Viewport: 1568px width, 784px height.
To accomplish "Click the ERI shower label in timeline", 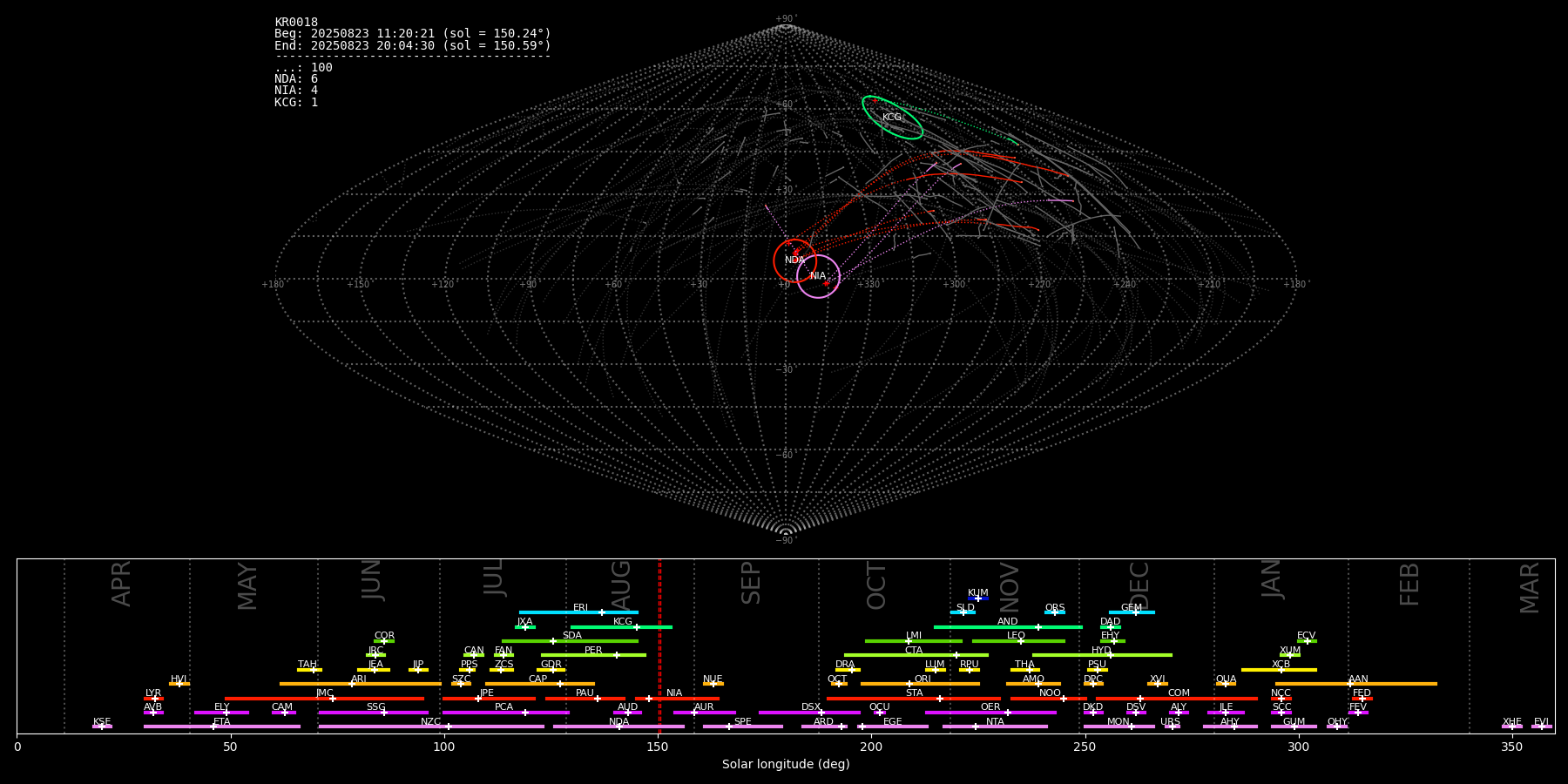I will click(581, 608).
